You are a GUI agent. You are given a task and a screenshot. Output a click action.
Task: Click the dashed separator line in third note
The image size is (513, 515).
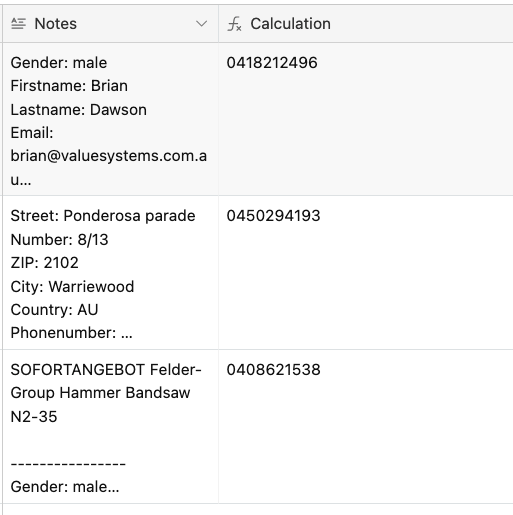pos(68,464)
